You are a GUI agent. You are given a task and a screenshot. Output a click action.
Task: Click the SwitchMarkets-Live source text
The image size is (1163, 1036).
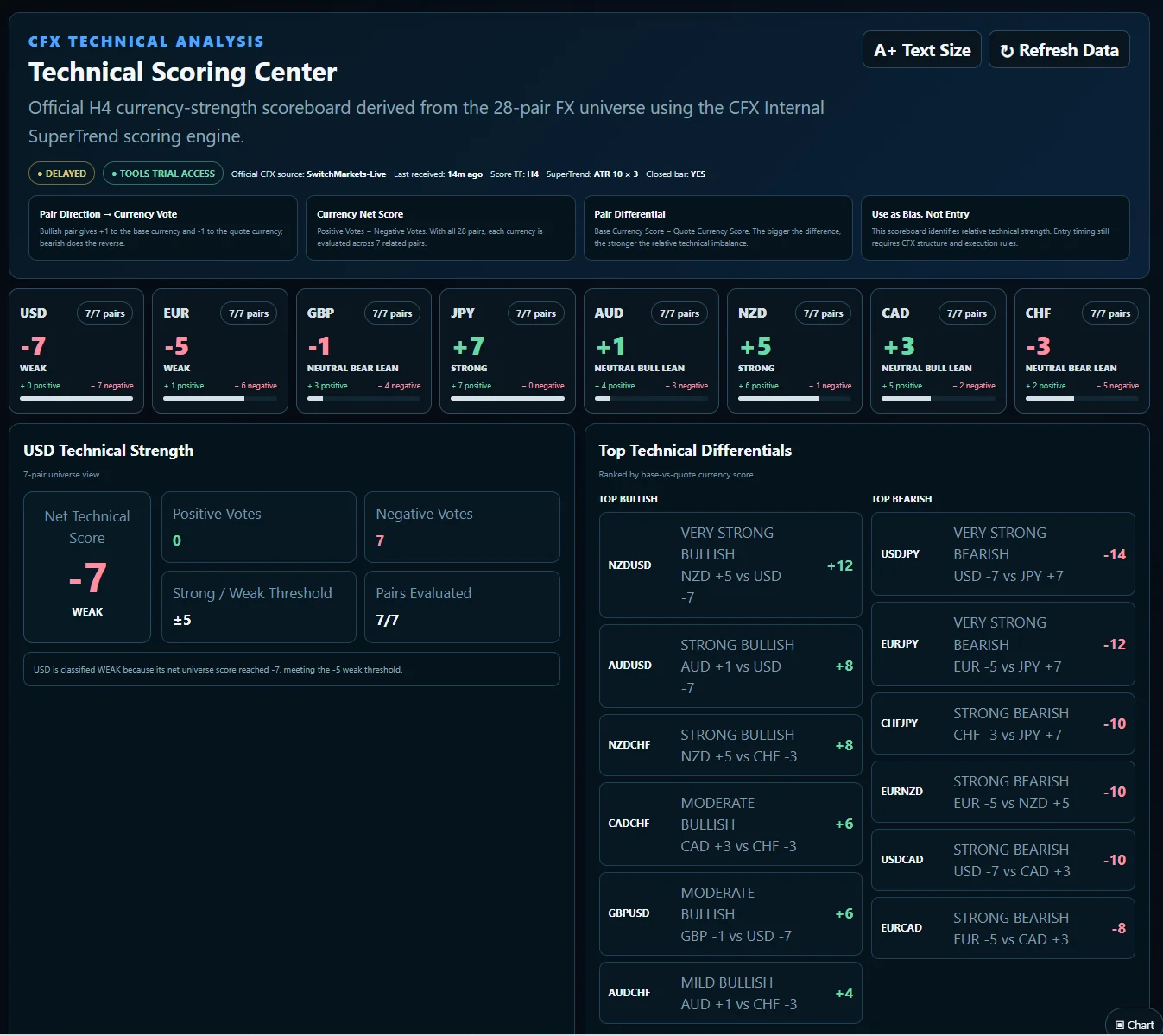[346, 174]
